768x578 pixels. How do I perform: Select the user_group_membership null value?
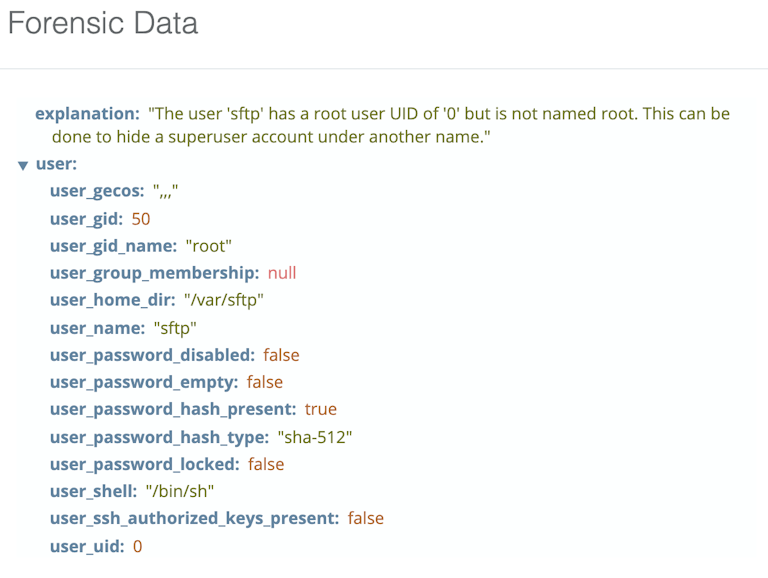coord(282,273)
